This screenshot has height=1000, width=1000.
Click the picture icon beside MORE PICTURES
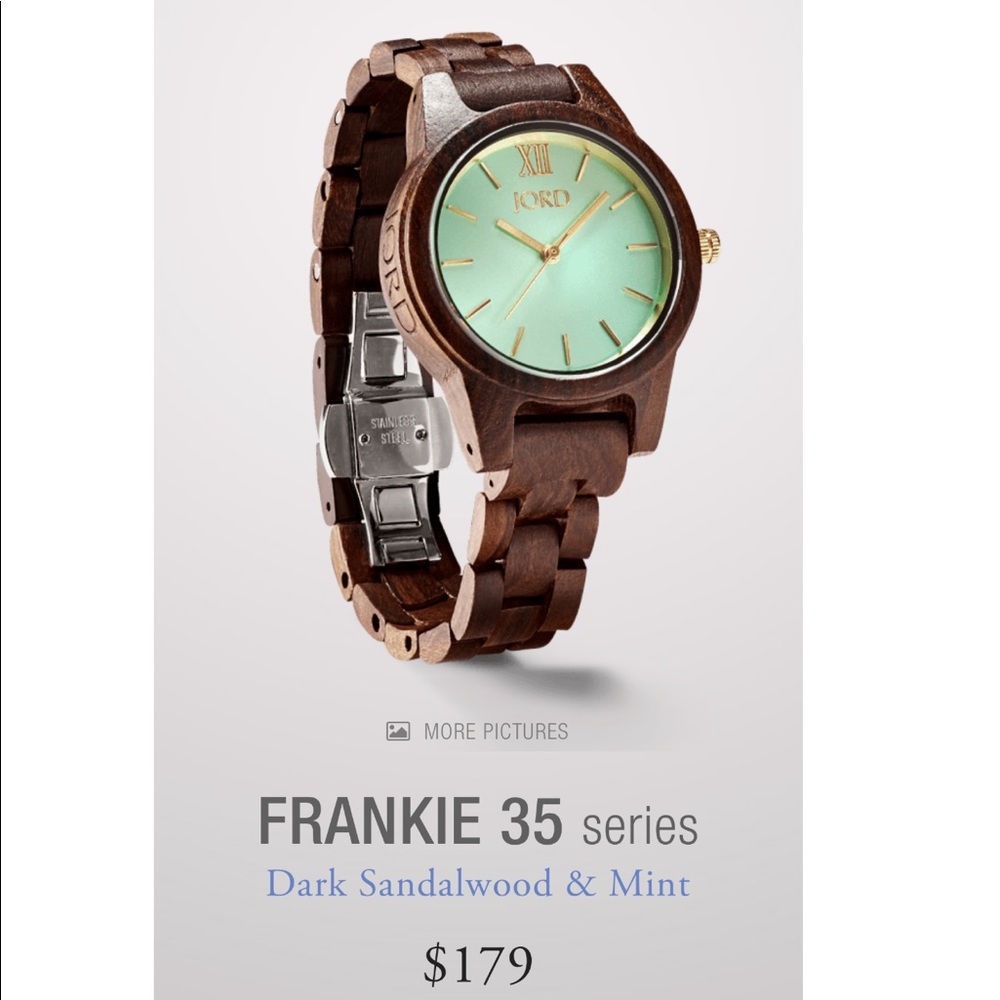(x=398, y=731)
